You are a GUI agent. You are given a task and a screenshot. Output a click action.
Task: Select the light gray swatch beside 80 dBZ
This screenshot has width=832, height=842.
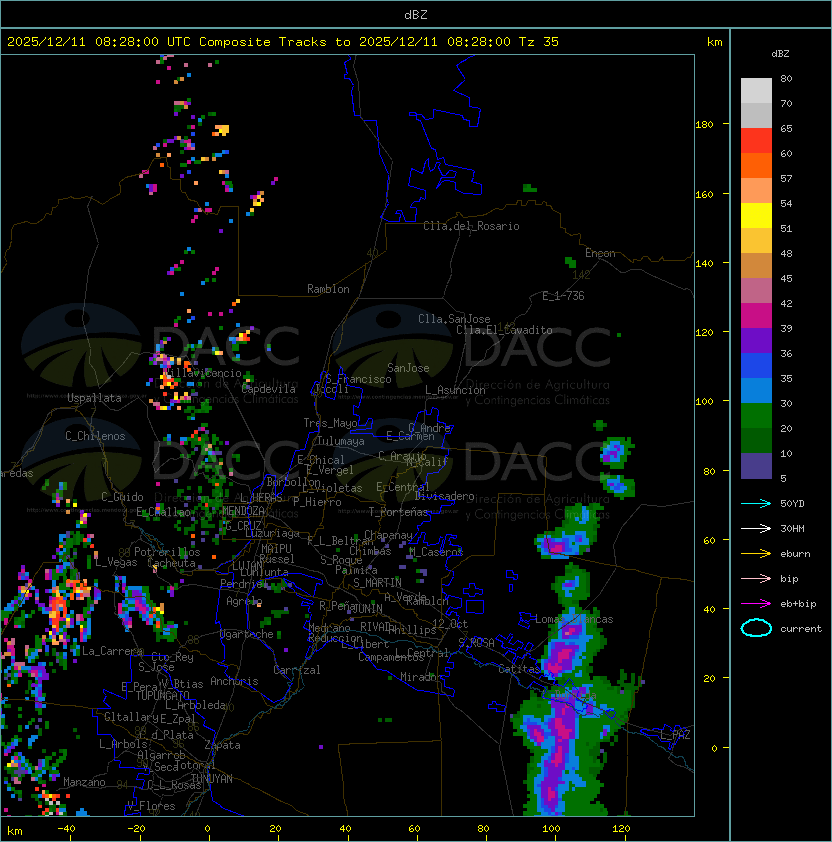[x=756, y=90]
